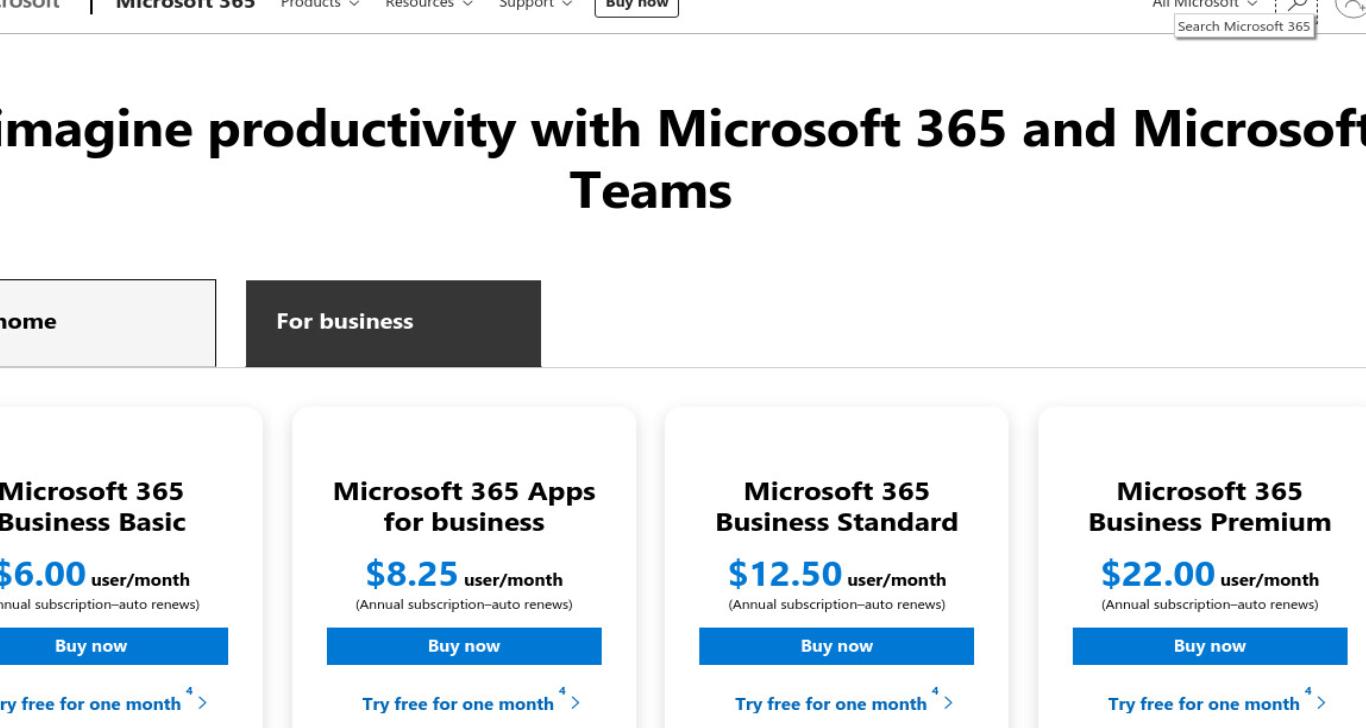The image size is (1366, 728).
Task: Switch to the For home tab
Action: pyautogui.click(x=107, y=323)
